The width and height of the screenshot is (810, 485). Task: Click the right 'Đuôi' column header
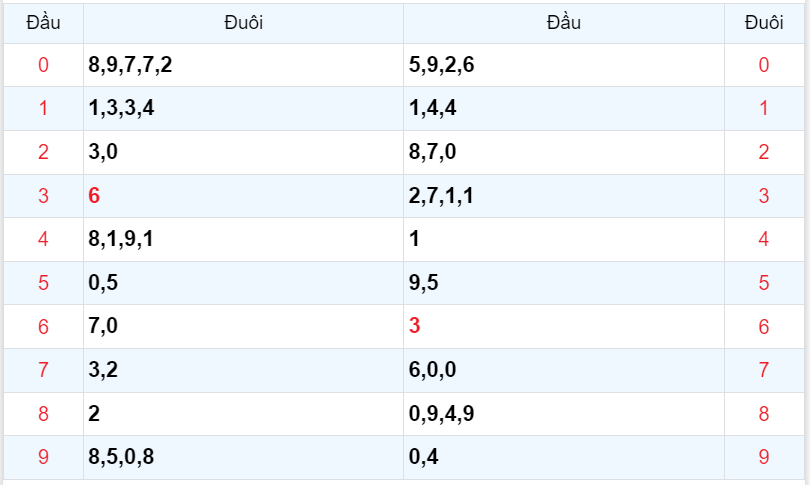tap(764, 23)
